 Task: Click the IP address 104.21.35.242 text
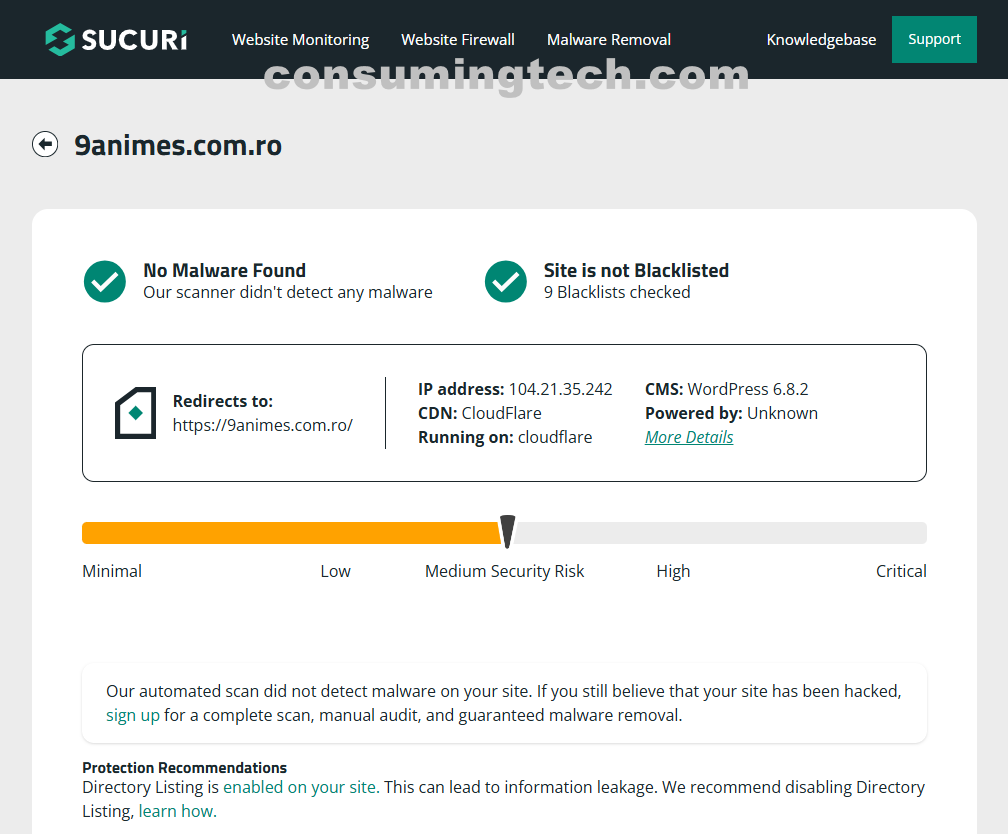click(x=560, y=389)
